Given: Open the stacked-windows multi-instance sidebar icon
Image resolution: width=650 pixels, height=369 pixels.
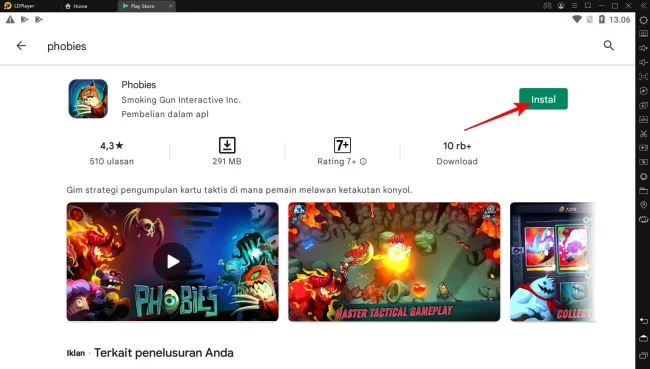Looking at the screenshot, I should pyautogui.click(x=643, y=105).
